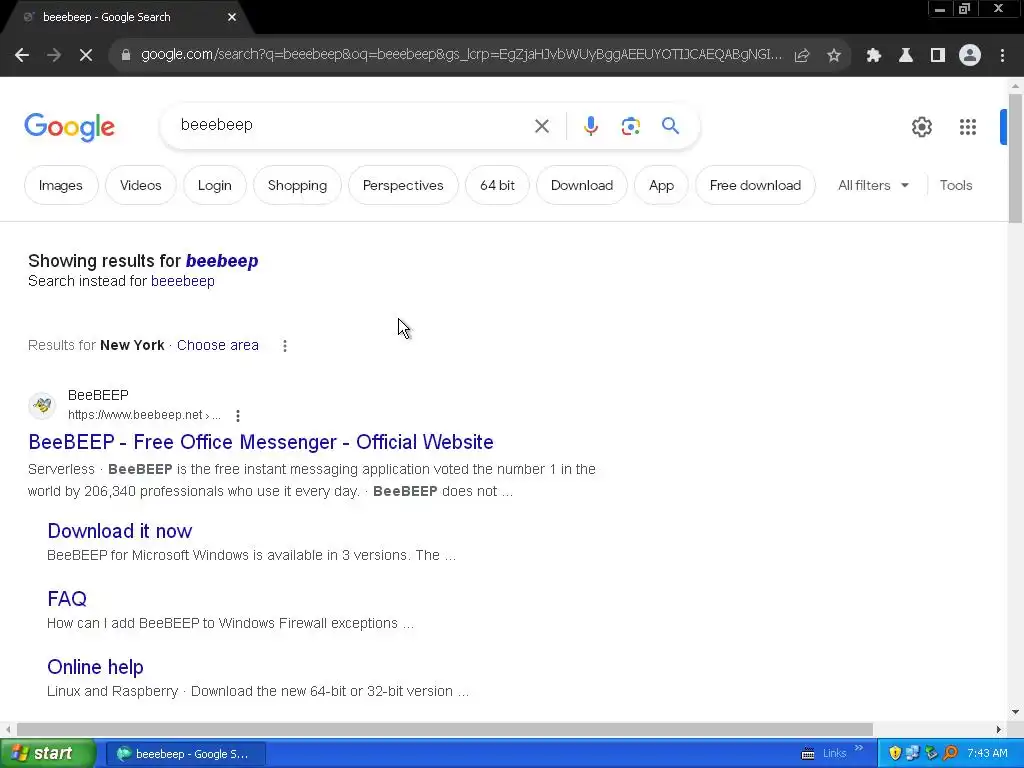Screen dimensions: 1024x768
Task: Click the padlock site info icon
Action: point(126,55)
